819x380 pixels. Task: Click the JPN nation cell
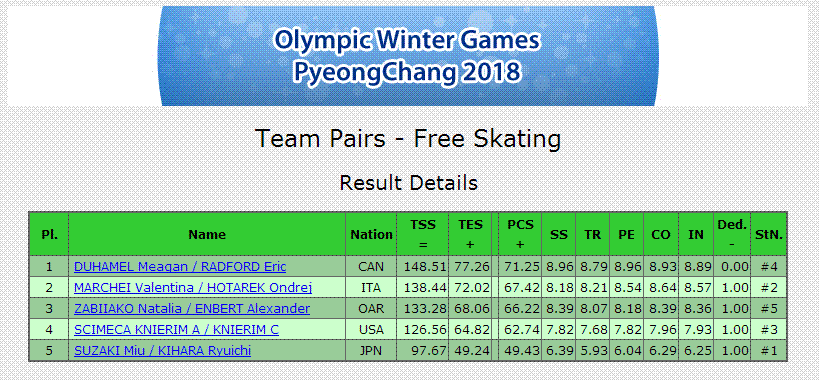coord(371,350)
